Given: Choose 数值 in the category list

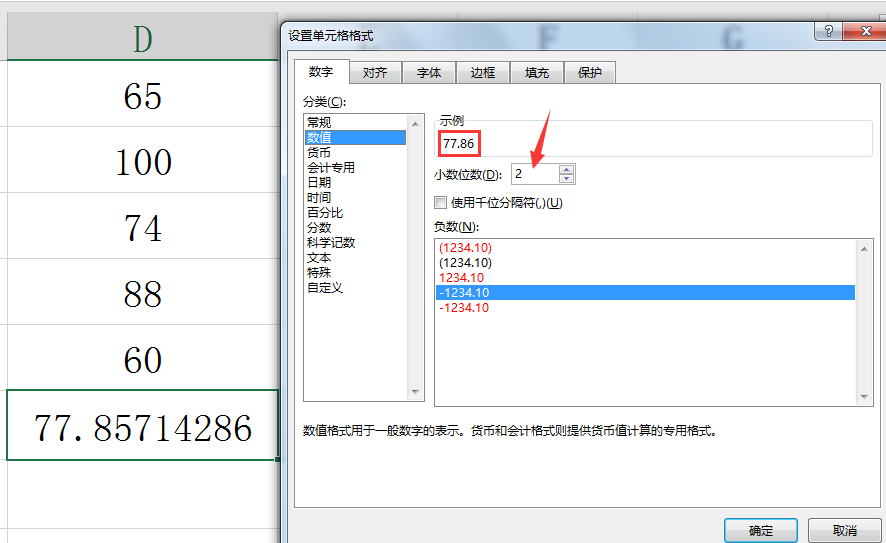Looking at the screenshot, I should [355, 137].
